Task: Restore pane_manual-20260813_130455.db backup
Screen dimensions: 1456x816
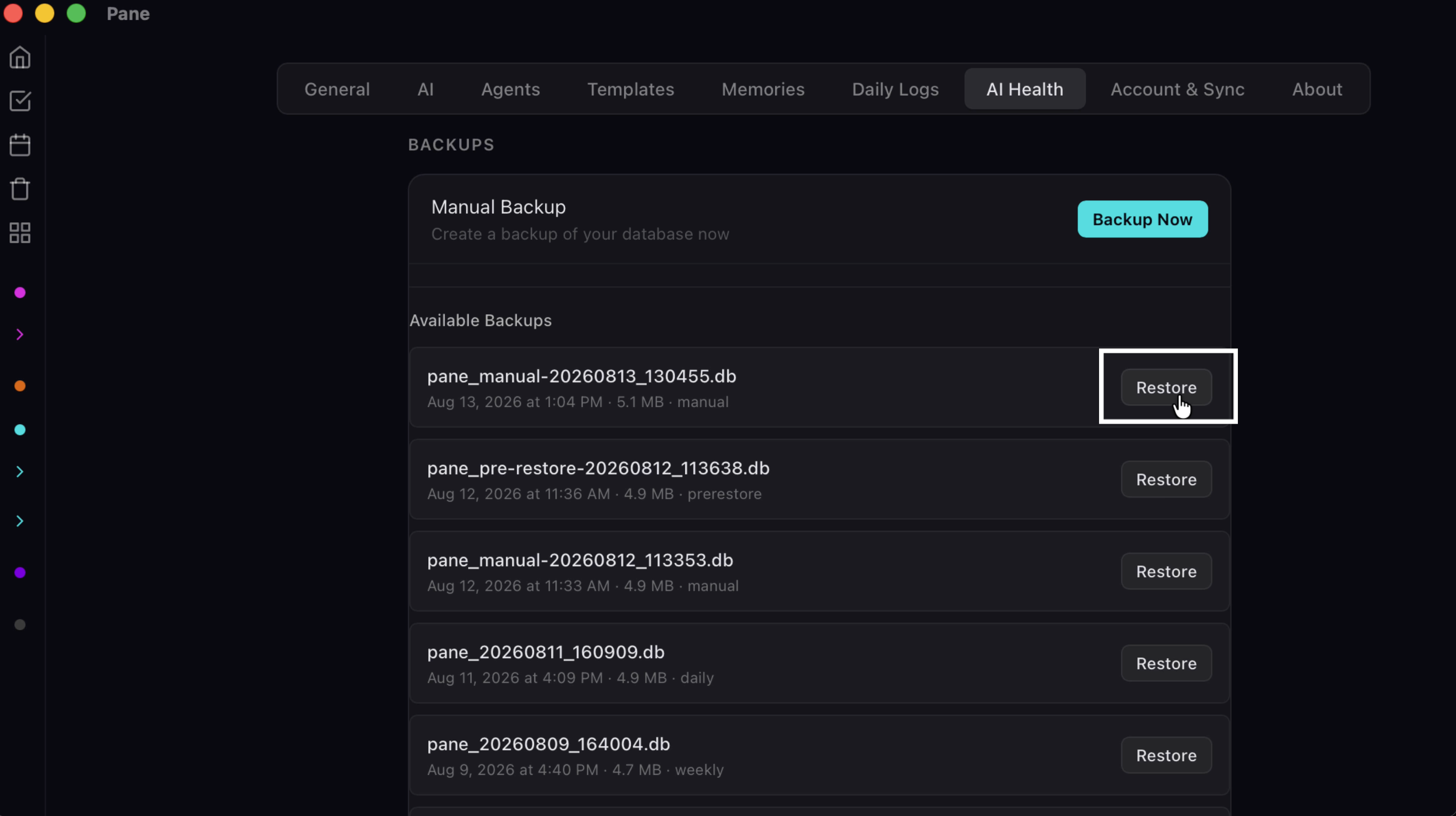Action: (1166, 388)
